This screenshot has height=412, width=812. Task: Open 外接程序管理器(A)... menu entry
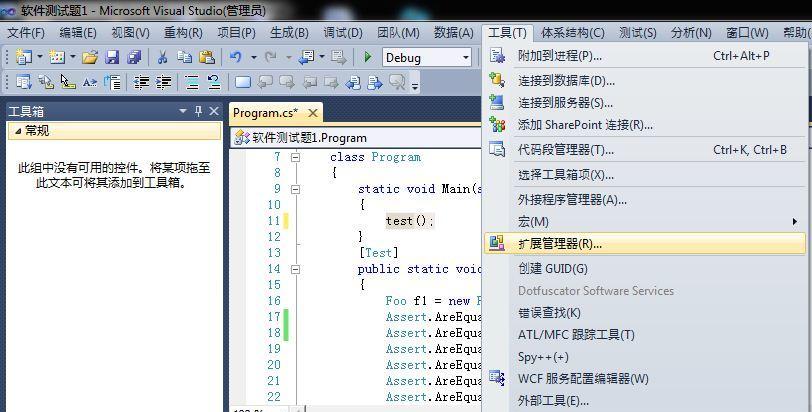[x=644, y=199]
